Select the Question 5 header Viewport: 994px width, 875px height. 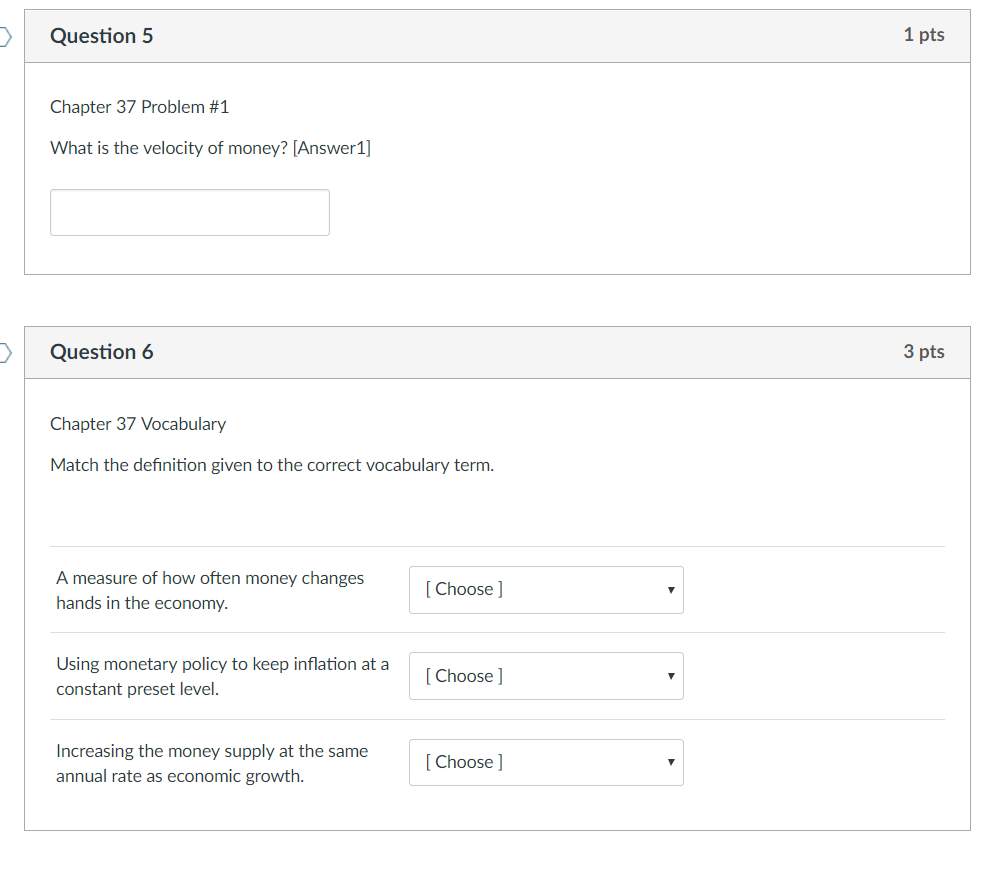(101, 35)
